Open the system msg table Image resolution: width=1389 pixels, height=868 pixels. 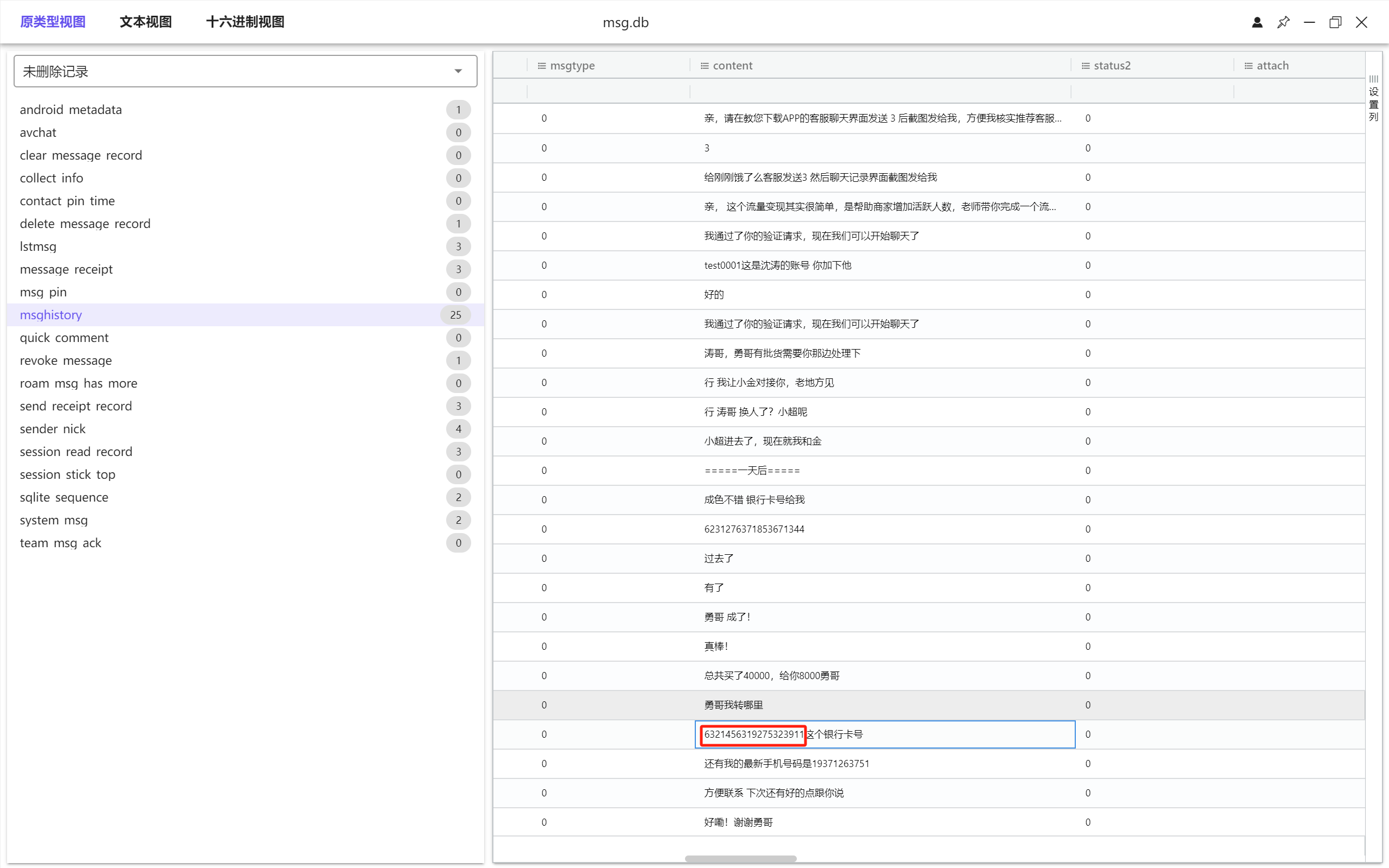click(x=53, y=520)
